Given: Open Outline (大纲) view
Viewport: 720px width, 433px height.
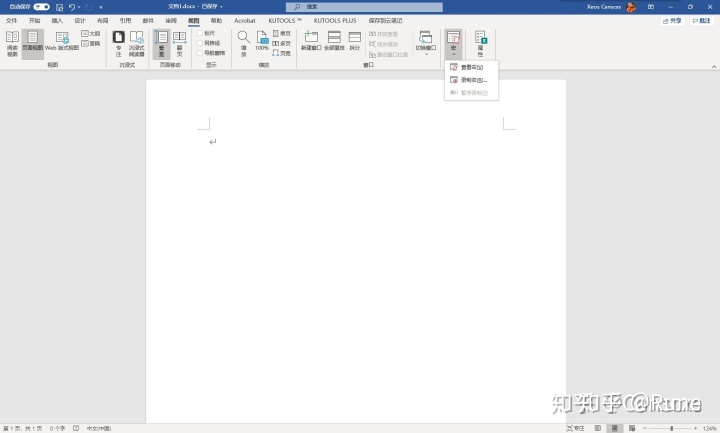Looking at the screenshot, I should [x=91, y=34].
